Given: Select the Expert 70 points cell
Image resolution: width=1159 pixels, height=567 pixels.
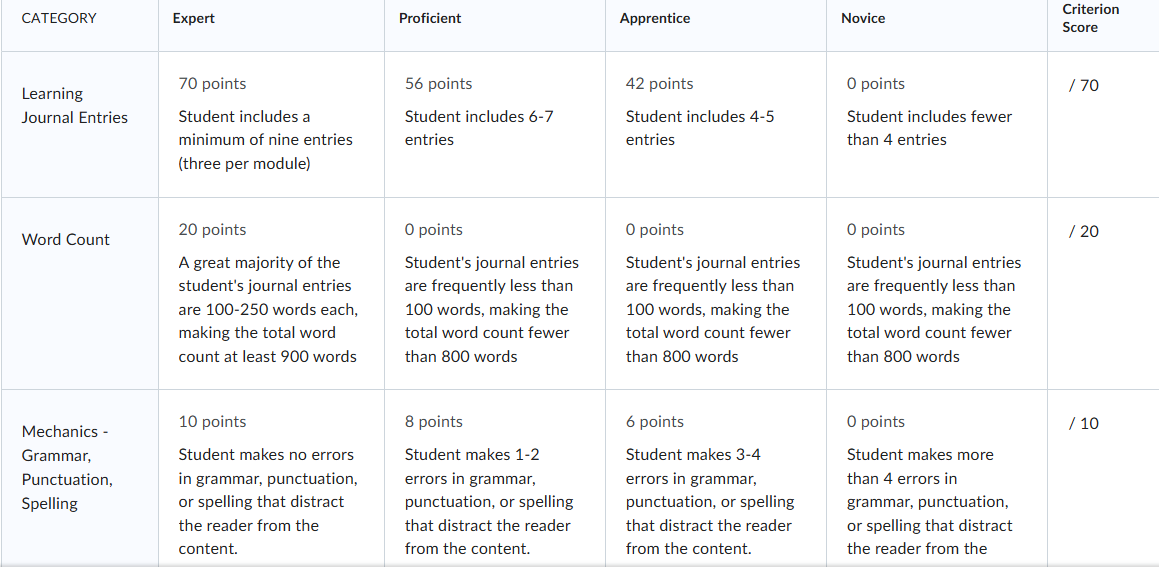Looking at the screenshot, I should tap(271, 124).
